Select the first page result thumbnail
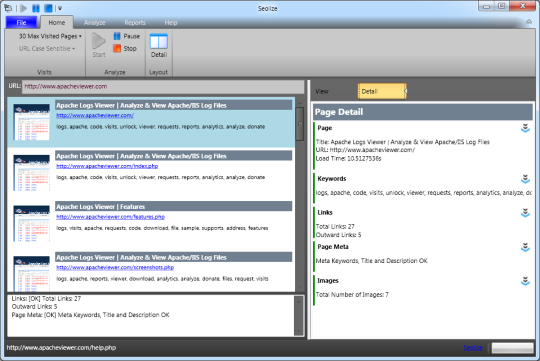The width and height of the screenshot is (540, 361). coord(31,122)
